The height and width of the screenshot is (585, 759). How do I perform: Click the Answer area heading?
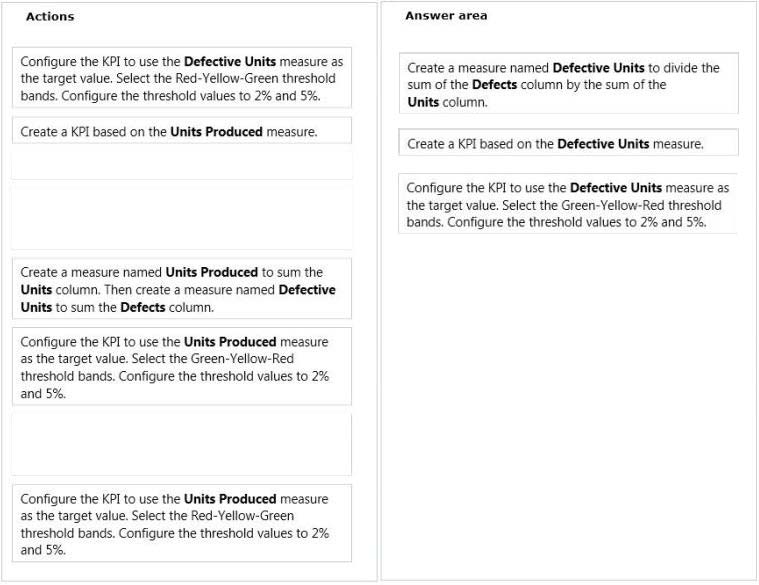click(446, 15)
